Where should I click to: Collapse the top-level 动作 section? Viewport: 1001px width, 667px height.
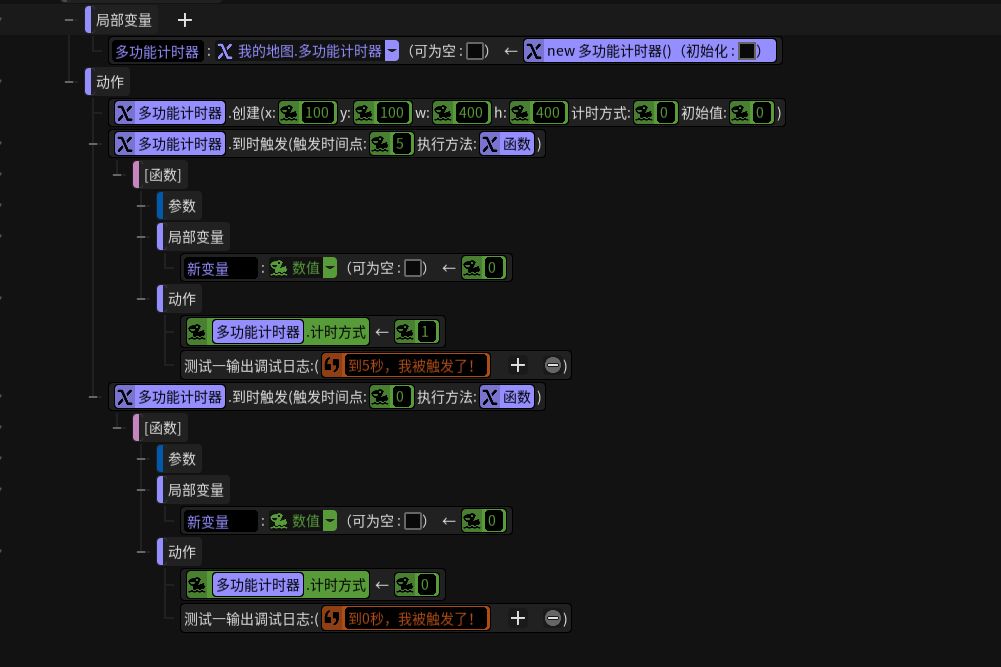point(69,82)
